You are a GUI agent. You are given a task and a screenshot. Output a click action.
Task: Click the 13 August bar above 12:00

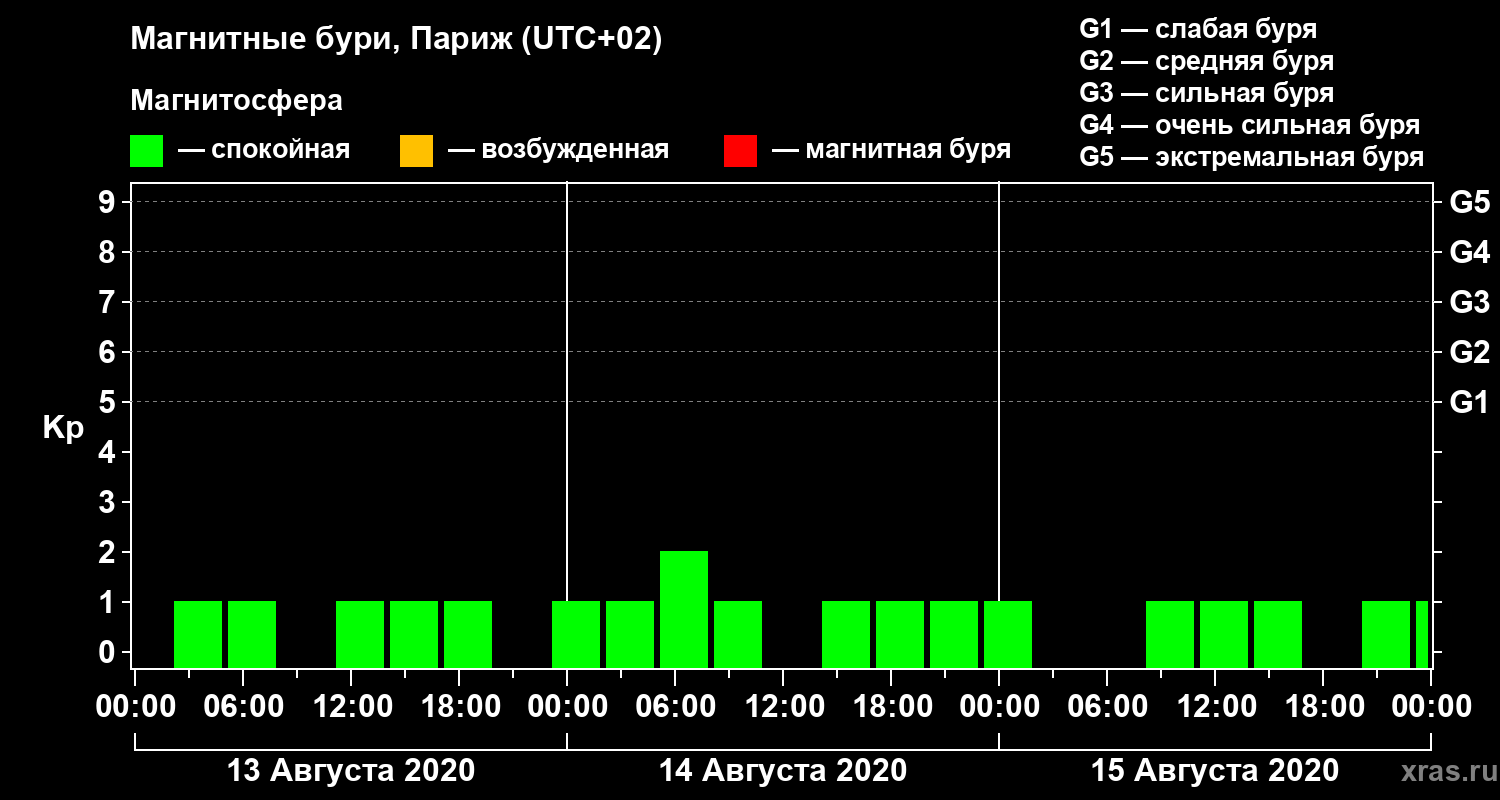click(x=360, y=634)
